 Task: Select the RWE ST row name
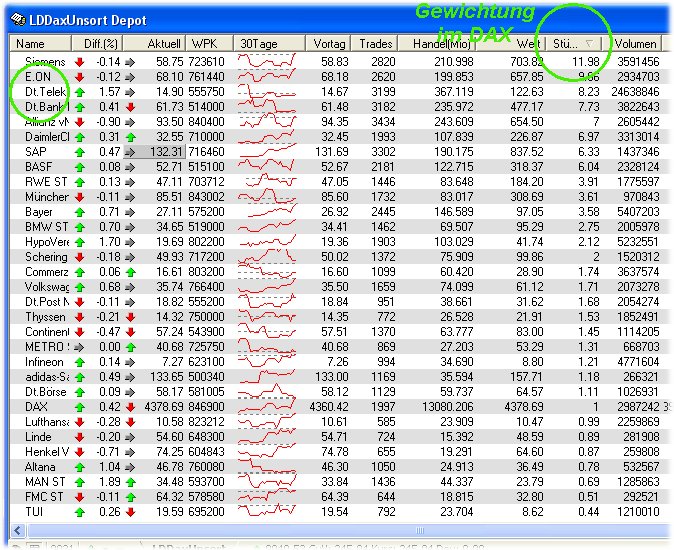pos(46,182)
